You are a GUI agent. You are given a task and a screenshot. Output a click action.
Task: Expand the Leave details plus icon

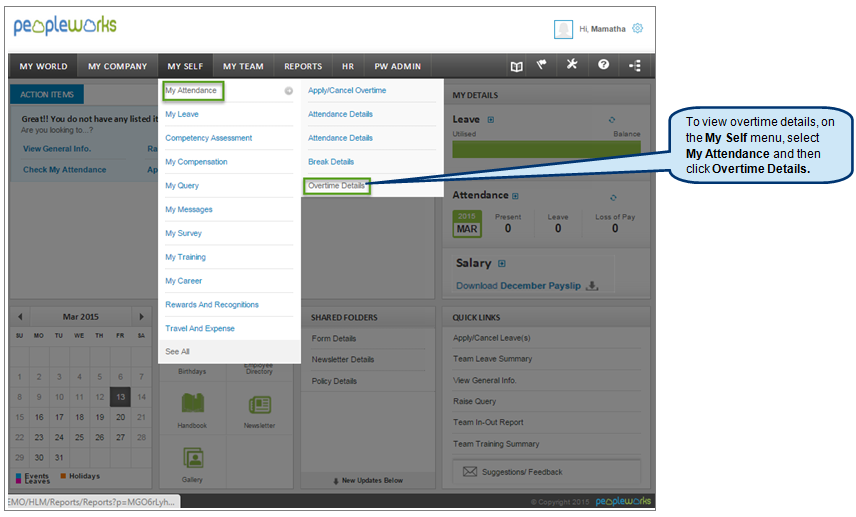pos(491,120)
